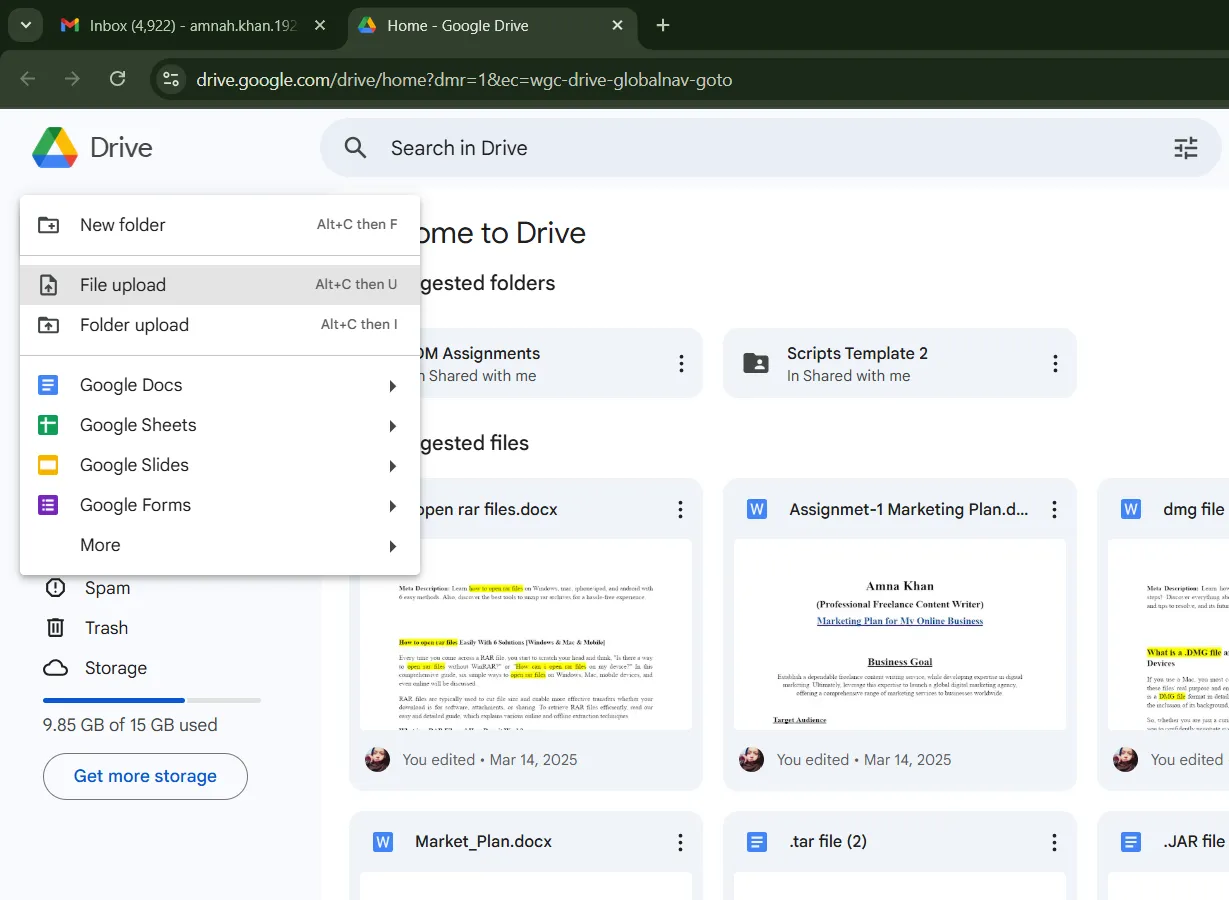1229x900 pixels.
Task: Open more actions for DM Assignments folder
Action: click(681, 364)
